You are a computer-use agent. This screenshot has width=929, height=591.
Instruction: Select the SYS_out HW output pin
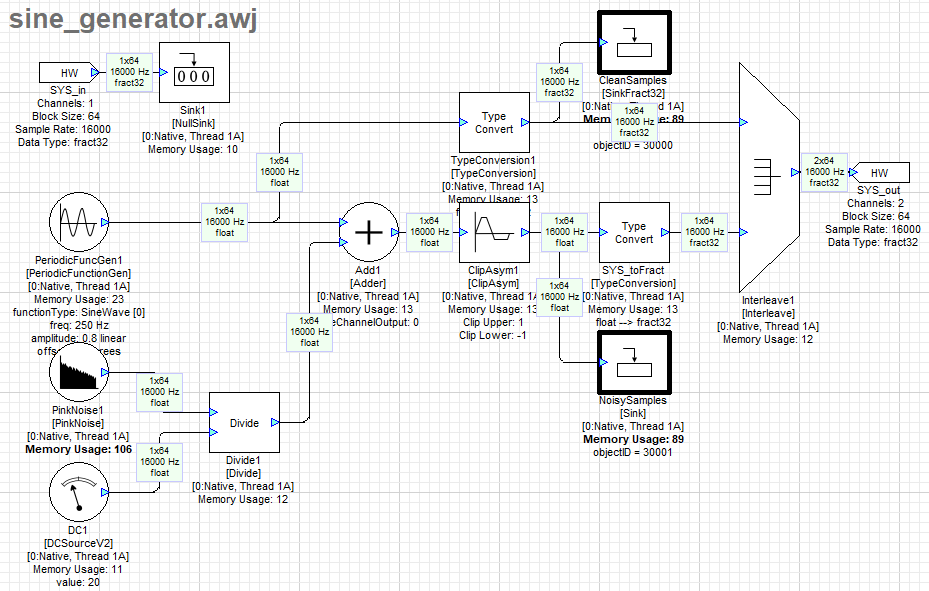(x=879, y=173)
